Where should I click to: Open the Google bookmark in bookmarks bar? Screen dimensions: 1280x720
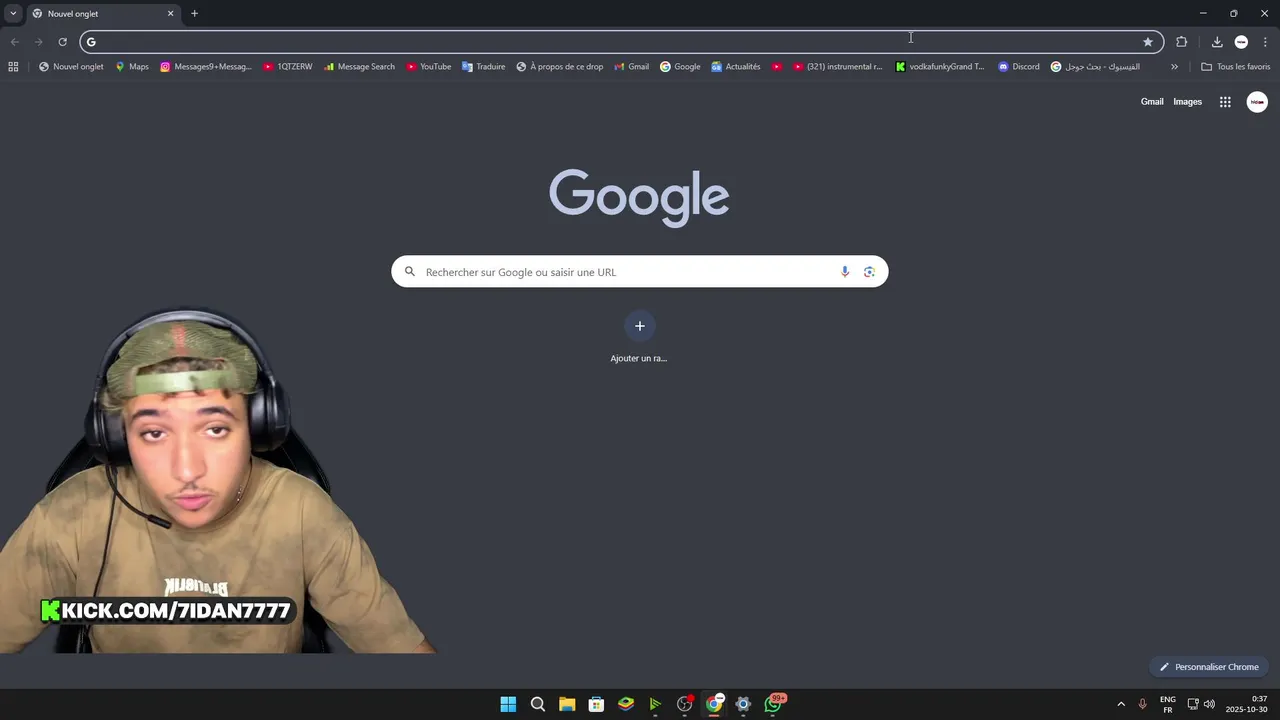(x=680, y=67)
